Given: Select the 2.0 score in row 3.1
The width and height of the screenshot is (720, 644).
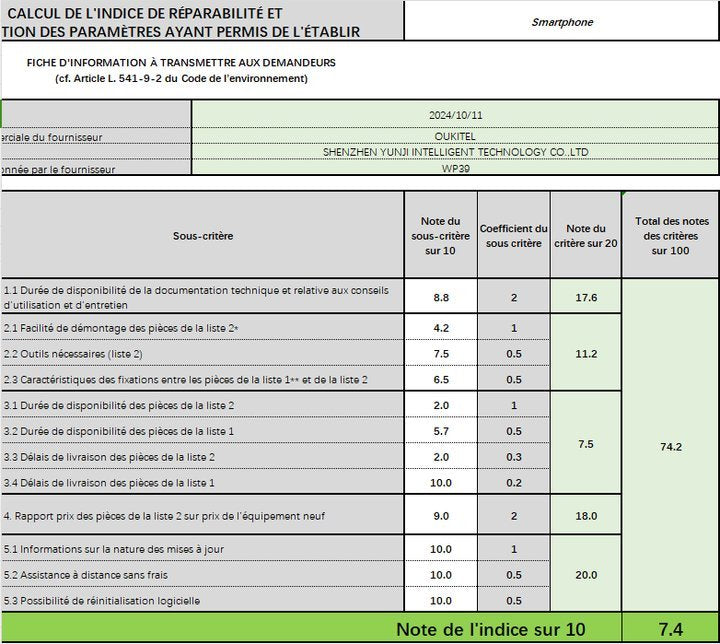Looking at the screenshot, I should point(440,405).
